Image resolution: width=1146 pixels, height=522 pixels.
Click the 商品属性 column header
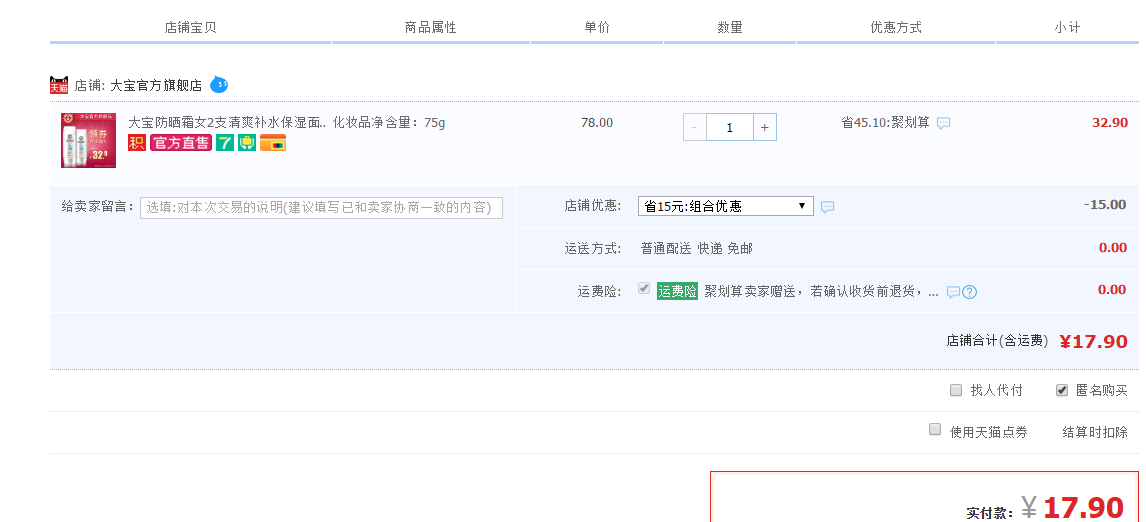click(430, 27)
